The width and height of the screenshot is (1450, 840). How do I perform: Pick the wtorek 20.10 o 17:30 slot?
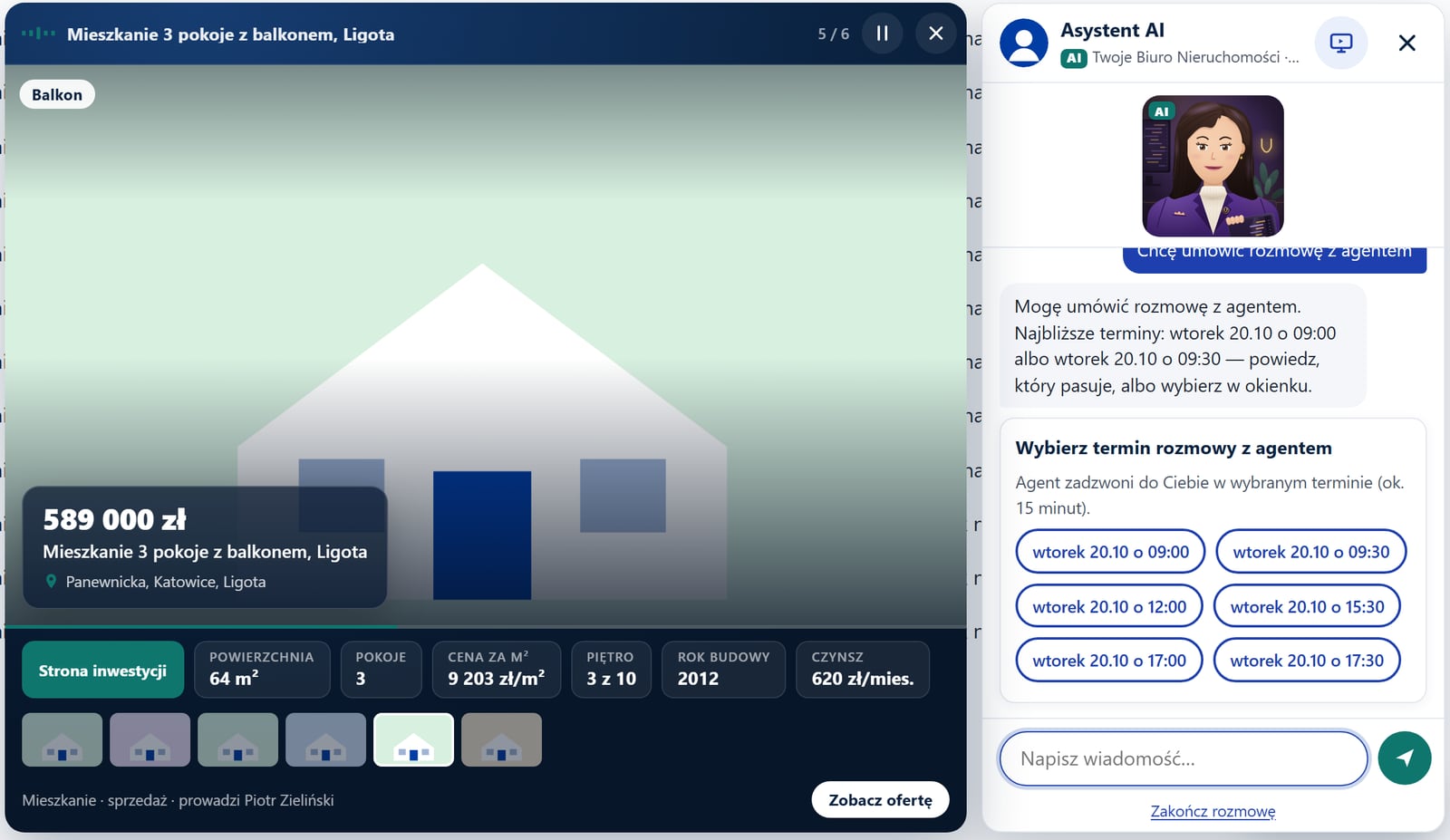tap(1307, 661)
